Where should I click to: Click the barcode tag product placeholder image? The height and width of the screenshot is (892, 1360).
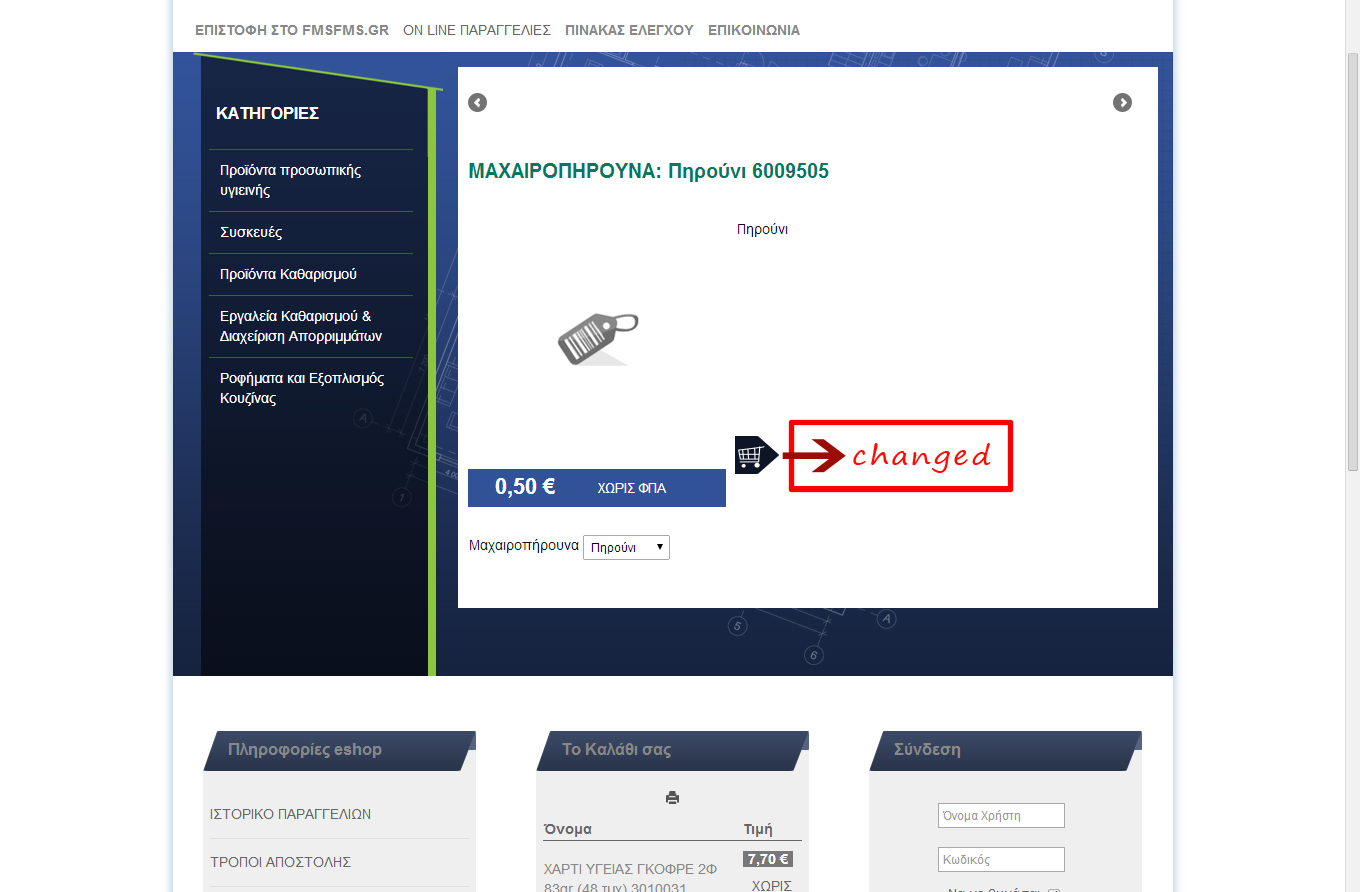(597, 338)
